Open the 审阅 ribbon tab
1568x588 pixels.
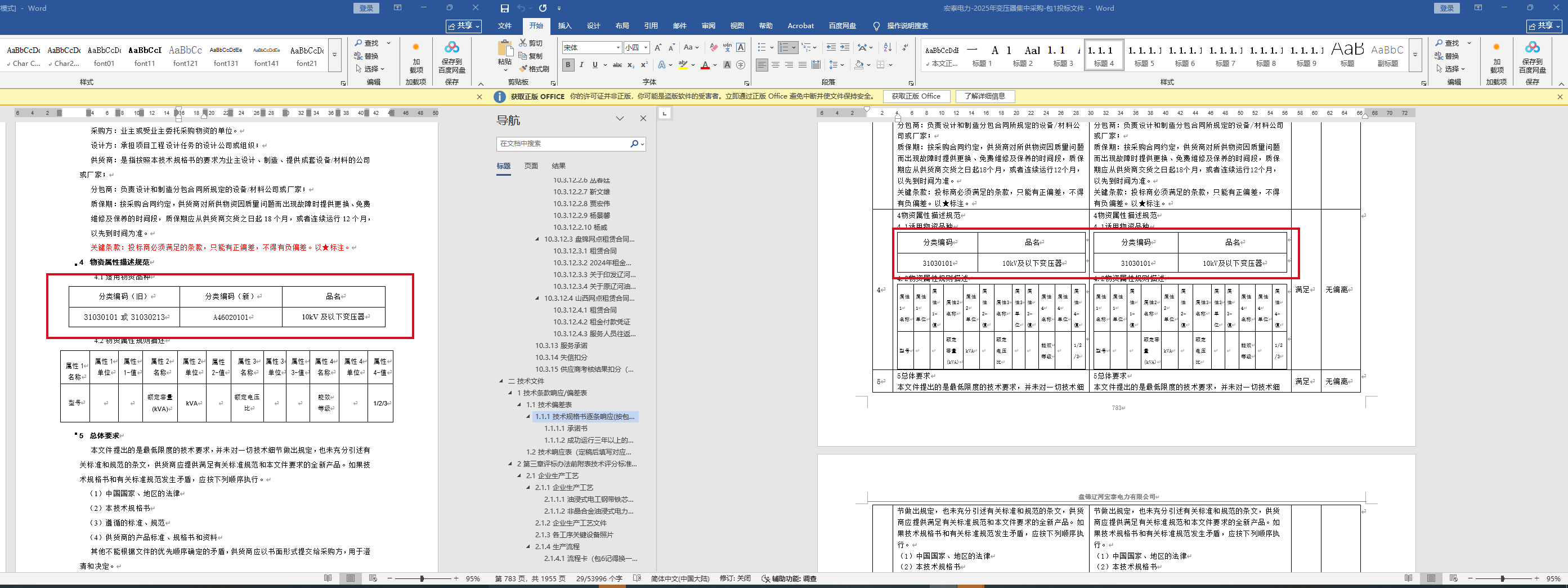coord(709,25)
